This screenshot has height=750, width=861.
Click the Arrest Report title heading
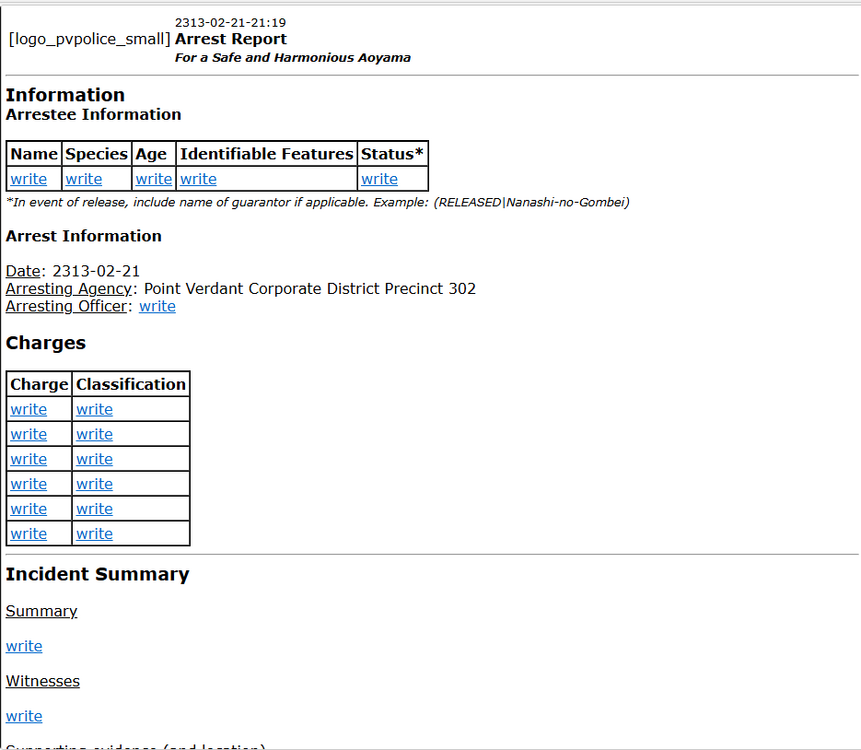coord(231,39)
